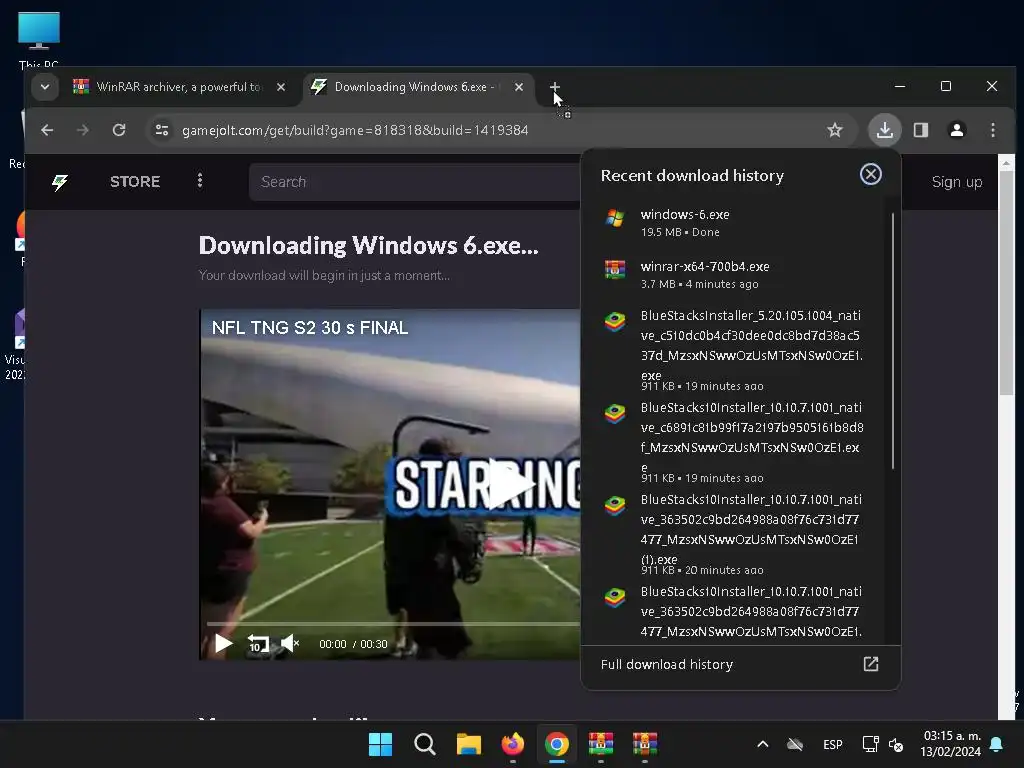Screen dimensions: 1024x768
Task: Open the notifications bell icon
Action: tap(997, 744)
